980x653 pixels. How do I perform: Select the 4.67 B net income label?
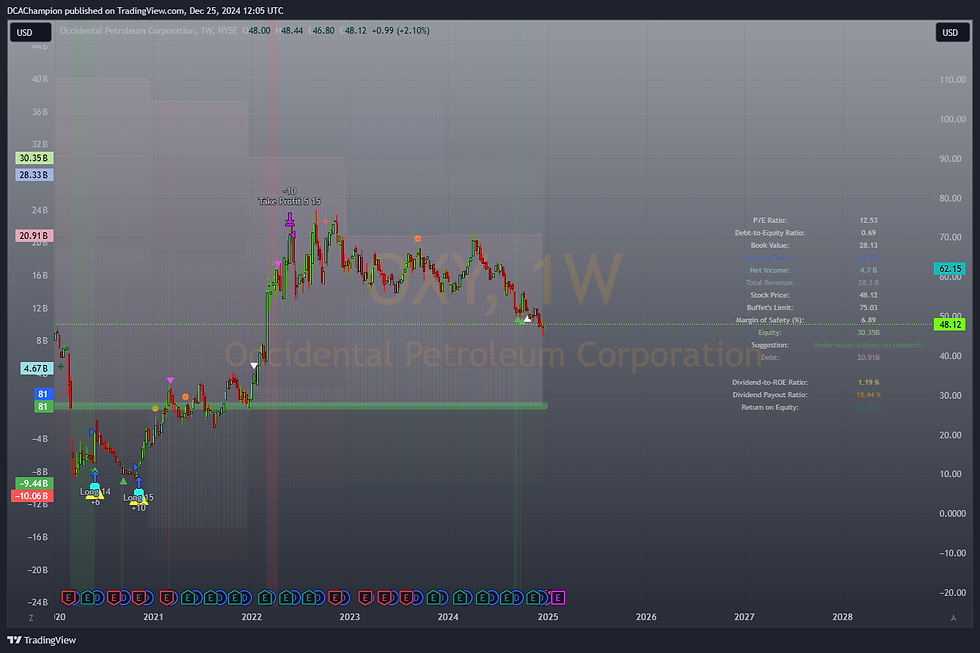pos(36,368)
